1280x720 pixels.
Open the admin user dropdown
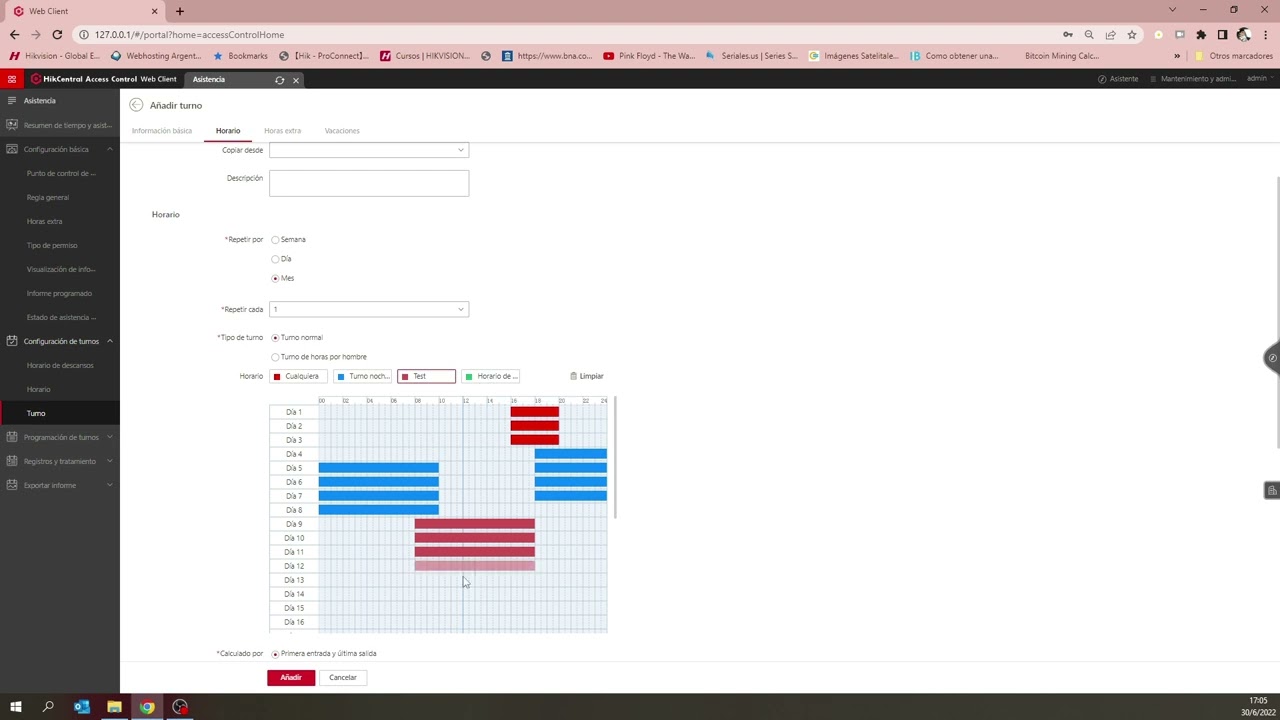pyautogui.click(x=1260, y=79)
